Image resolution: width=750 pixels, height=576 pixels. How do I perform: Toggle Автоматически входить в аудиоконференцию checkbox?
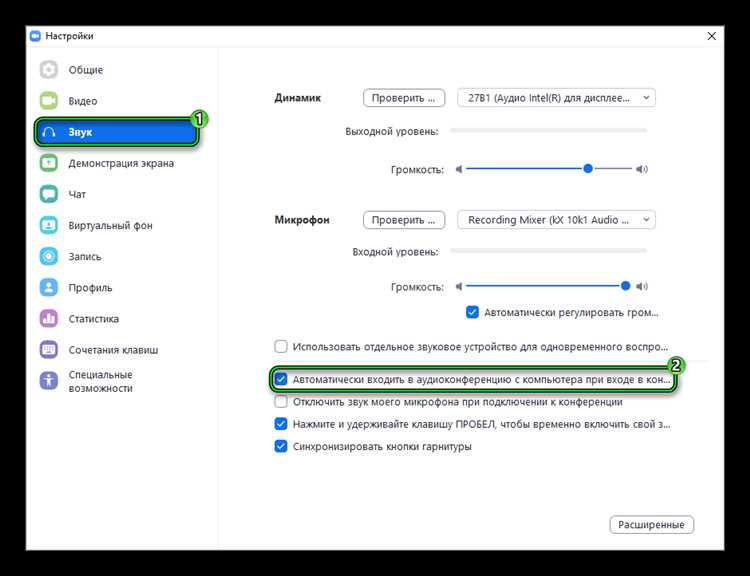[281, 379]
